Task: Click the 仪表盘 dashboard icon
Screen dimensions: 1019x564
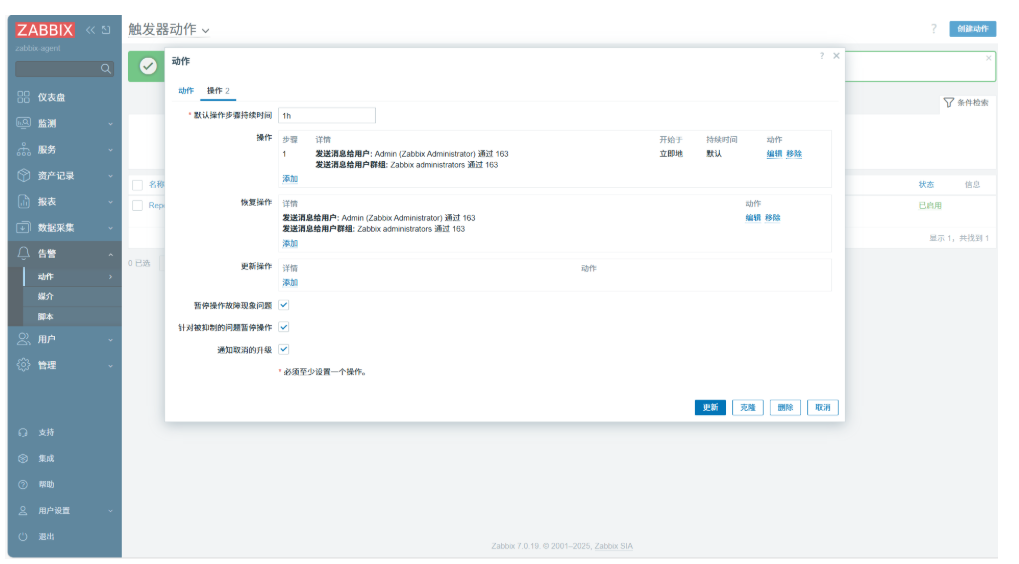Action: [23, 97]
